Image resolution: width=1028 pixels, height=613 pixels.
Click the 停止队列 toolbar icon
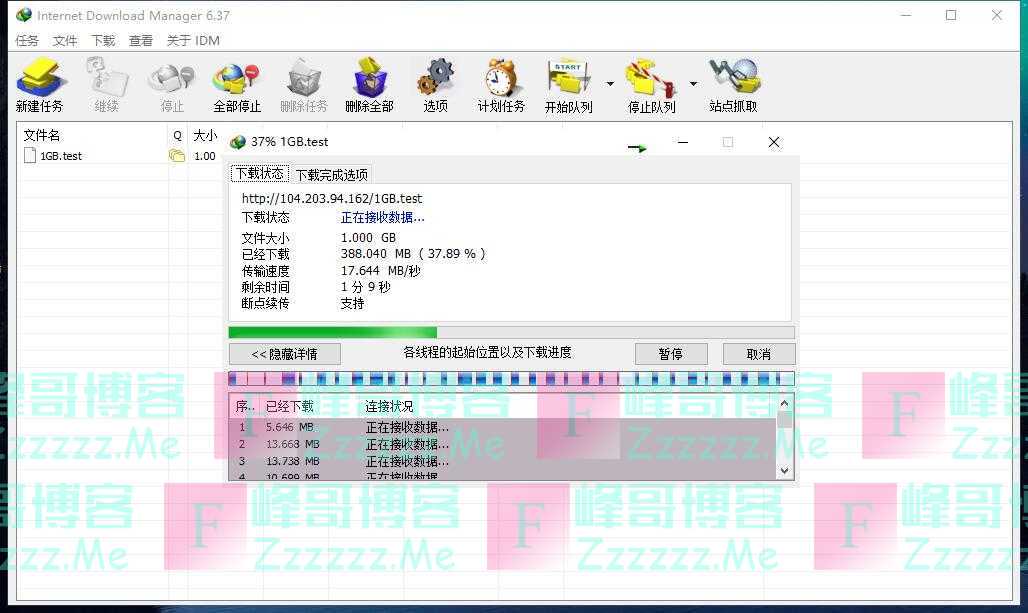(x=650, y=79)
